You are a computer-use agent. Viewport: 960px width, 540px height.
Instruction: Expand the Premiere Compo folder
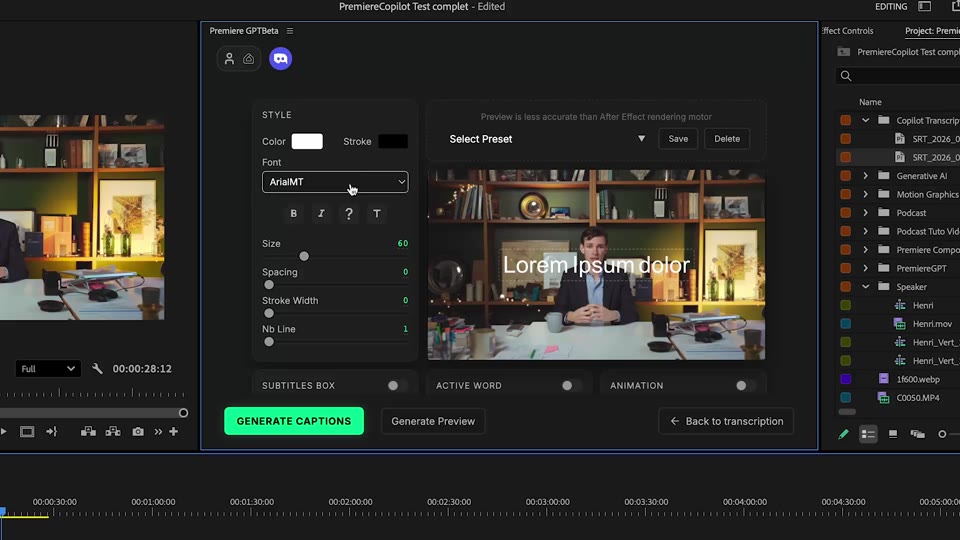click(x=865, y=250)
